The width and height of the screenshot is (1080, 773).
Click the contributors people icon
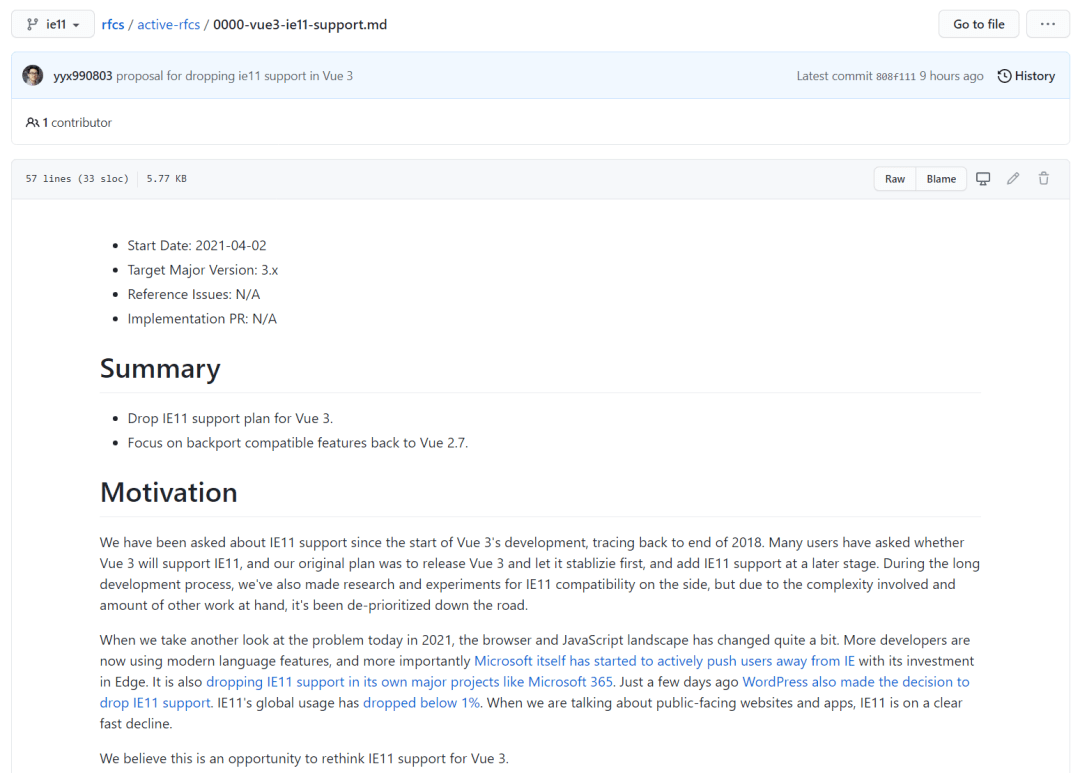coord(32,123)
